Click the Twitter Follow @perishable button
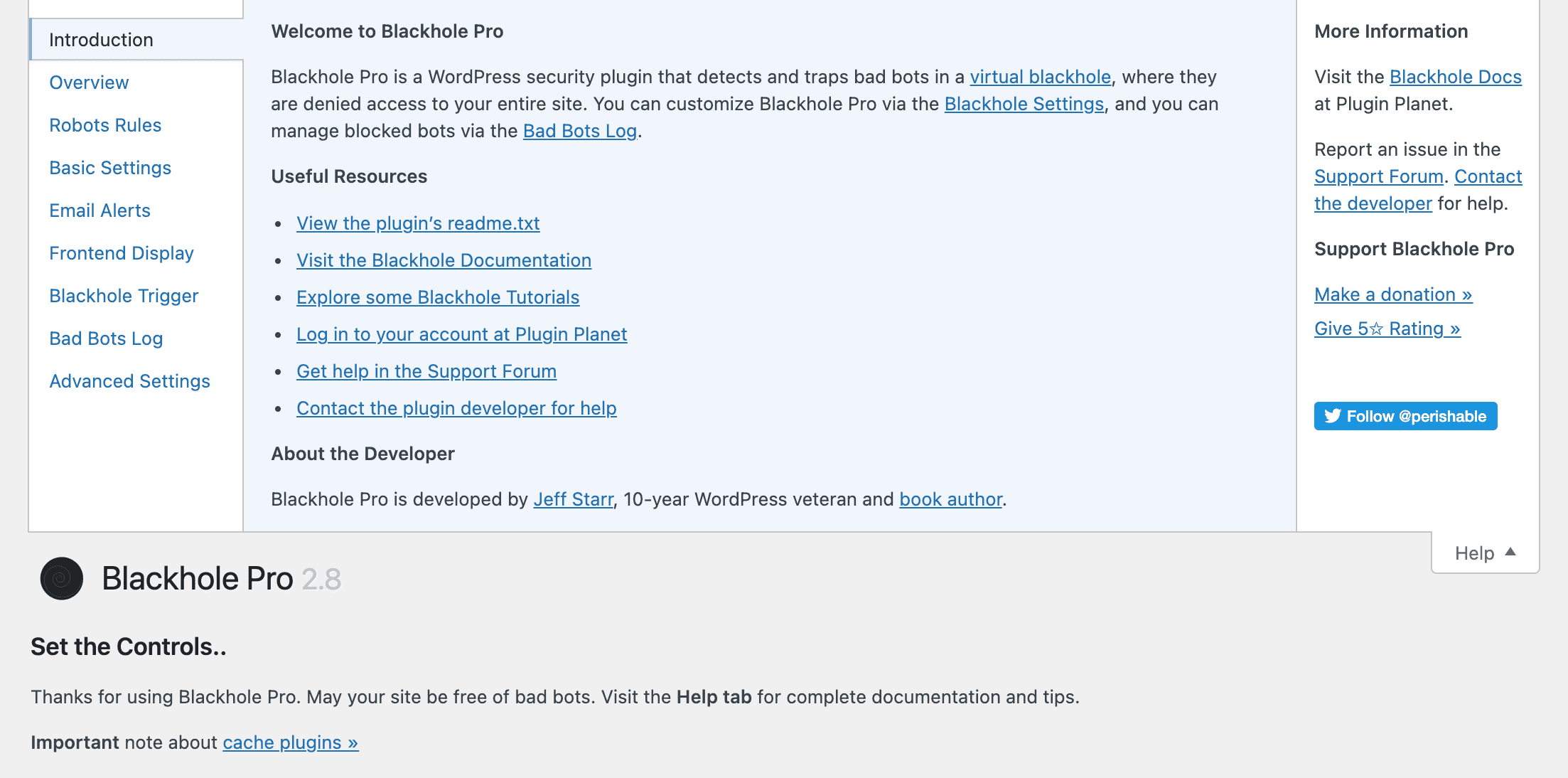The width and height of the screenshot is (1568, 778). point(1405,416)
